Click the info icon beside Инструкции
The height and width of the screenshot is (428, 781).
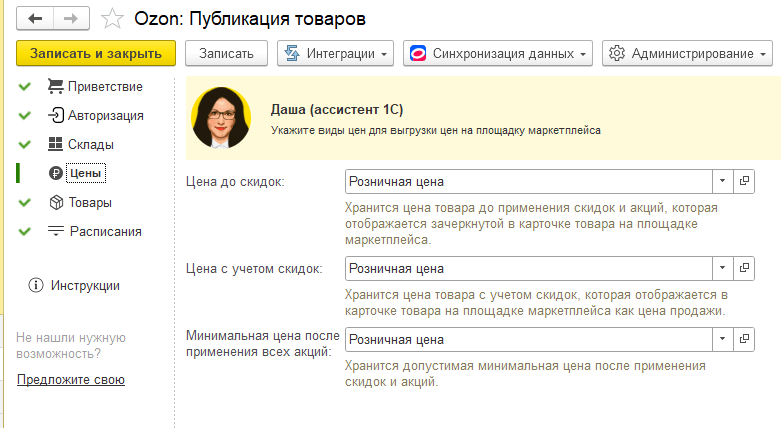[x=36, y=285]
